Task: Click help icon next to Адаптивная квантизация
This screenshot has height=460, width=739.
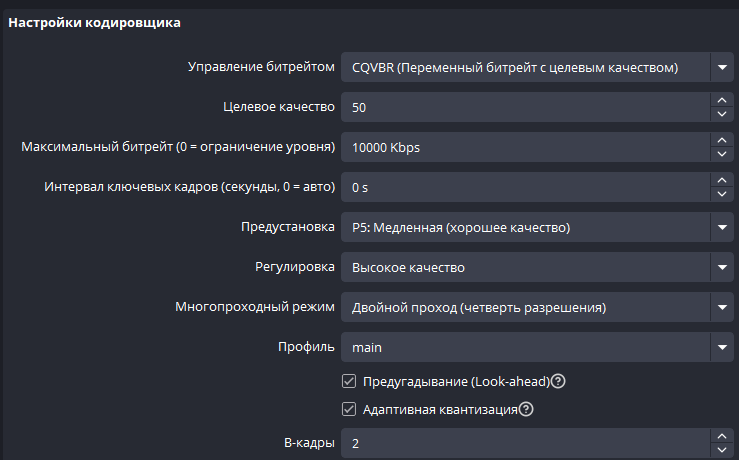Action: tap(526, 408)
